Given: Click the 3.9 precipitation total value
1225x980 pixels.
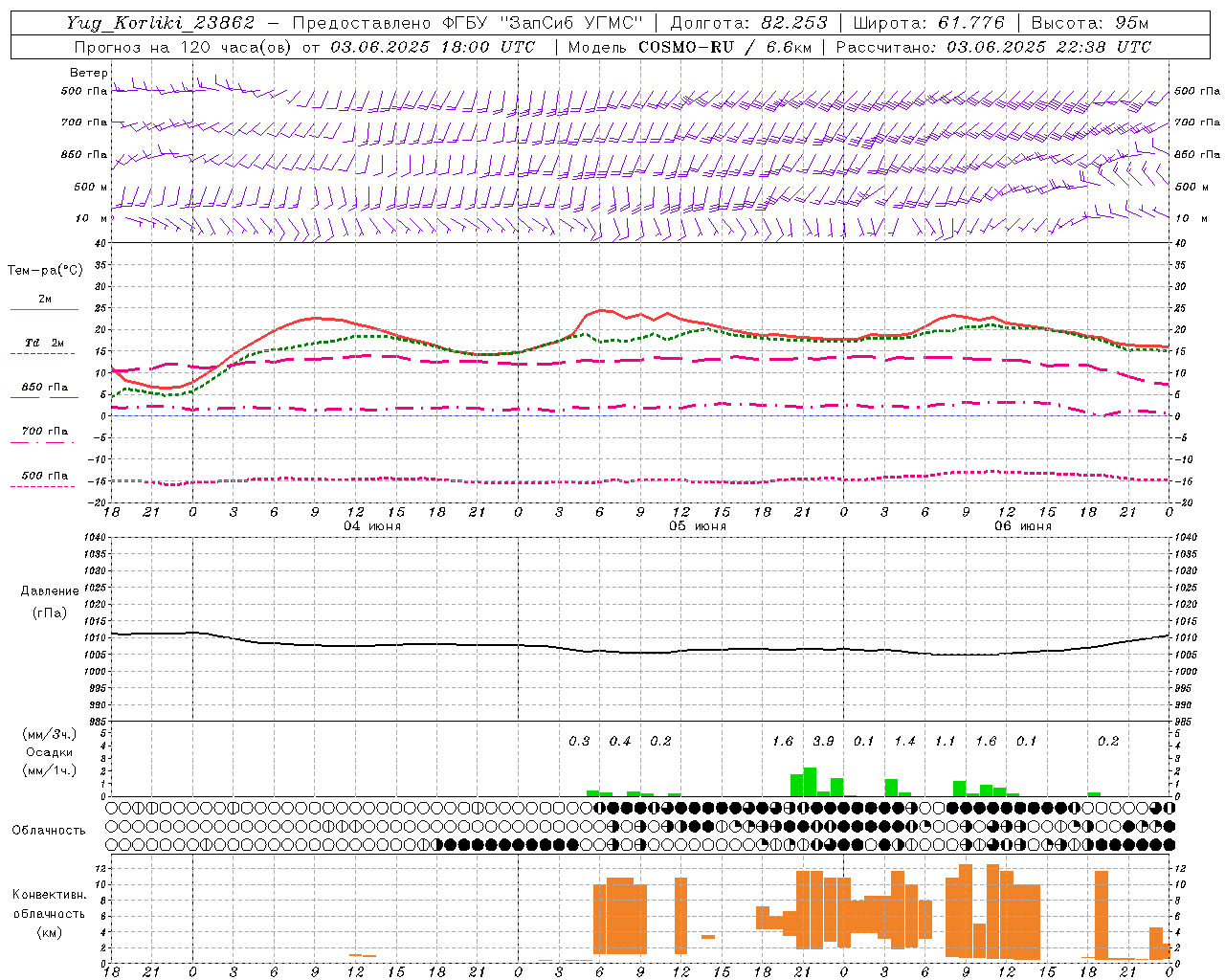Looking at the screenshot, I should [823, 741].
